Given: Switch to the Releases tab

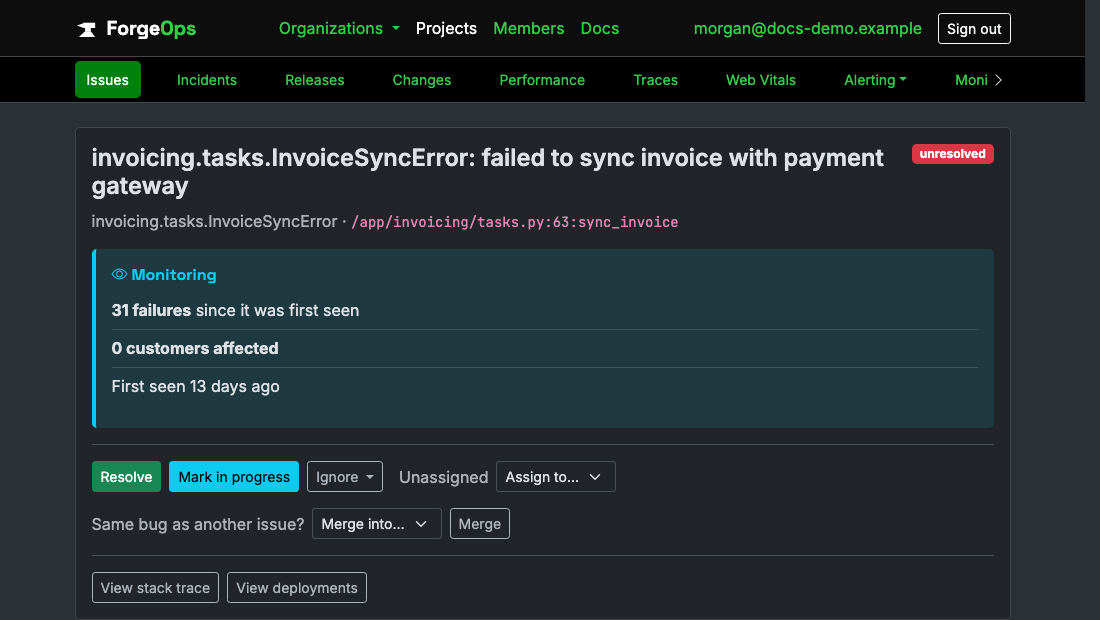Looking at the screenshot, I should (x=314, y=80).
